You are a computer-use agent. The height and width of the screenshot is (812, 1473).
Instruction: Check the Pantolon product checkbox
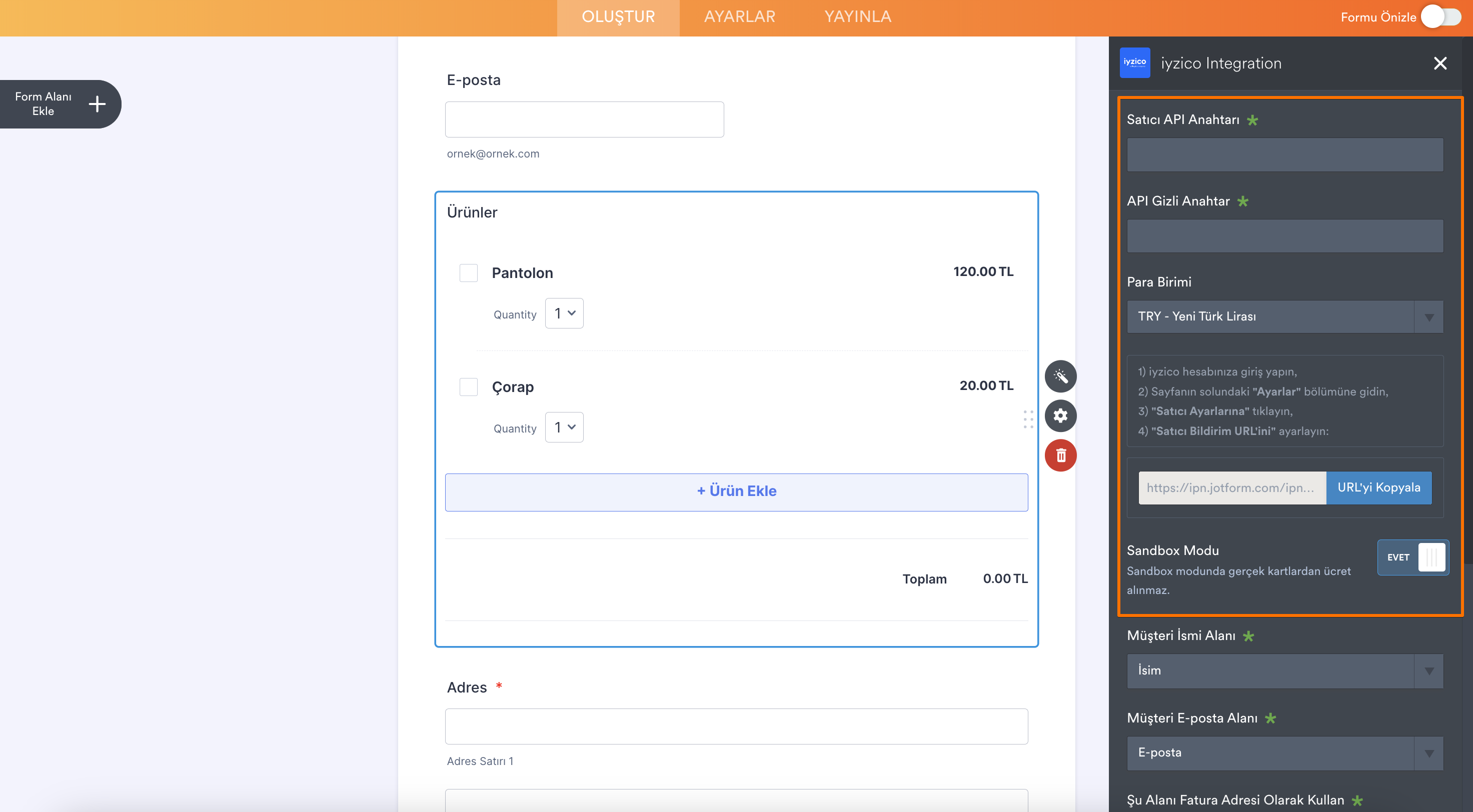468,272
